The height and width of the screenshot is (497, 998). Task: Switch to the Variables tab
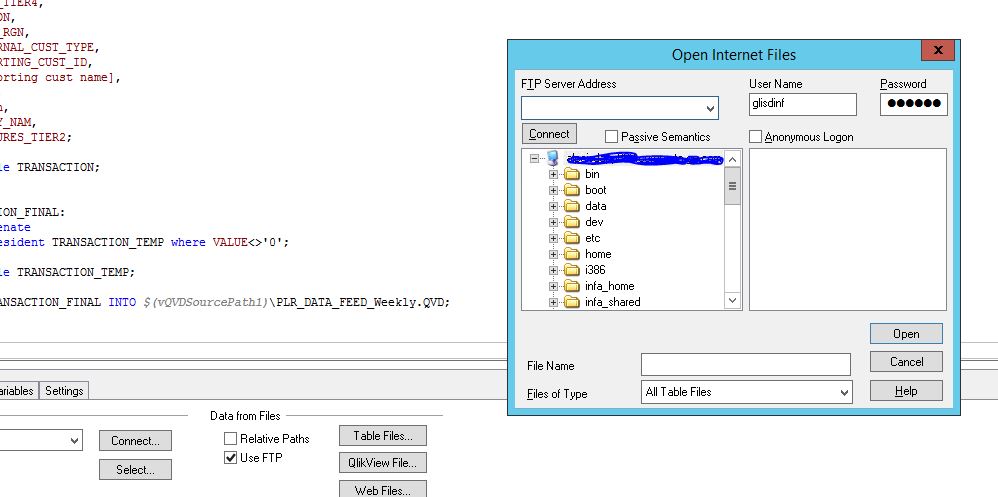pos(17,391)
